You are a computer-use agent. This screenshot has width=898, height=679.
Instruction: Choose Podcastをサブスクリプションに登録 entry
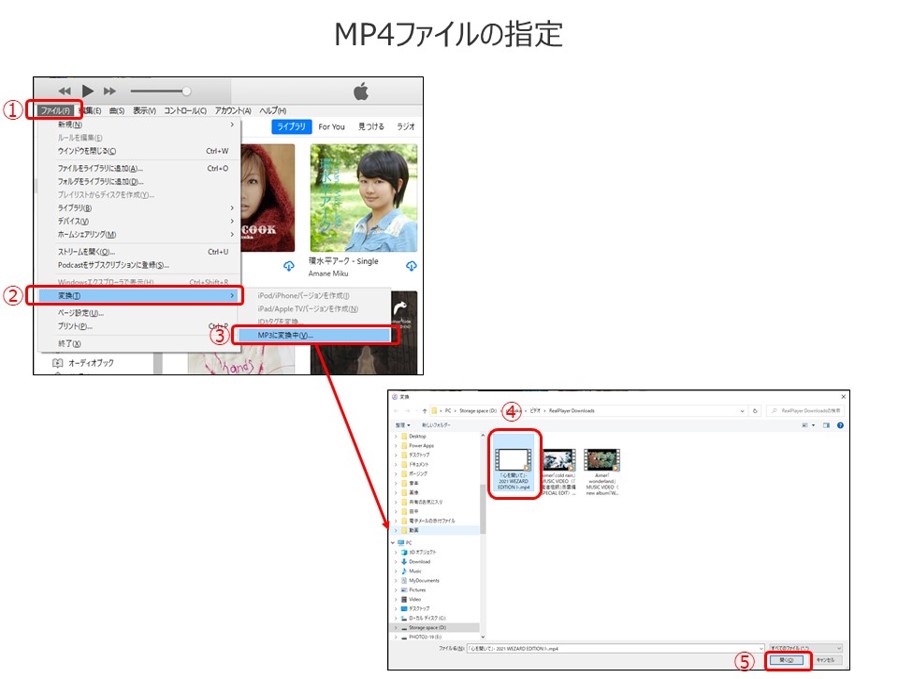139,265
